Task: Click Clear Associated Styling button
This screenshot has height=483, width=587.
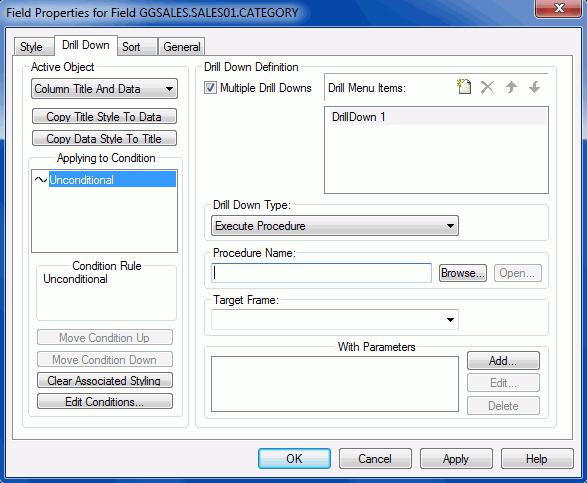Action: click(x=105, y=380)
